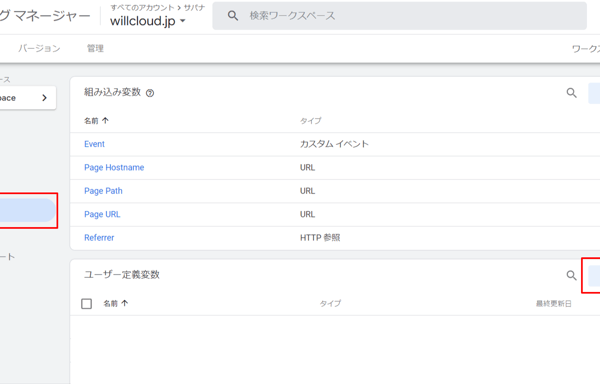Sort built-in variables by name arrow
Viewport: 600px width, 384px height.
pyautogui.click(x=105, y=120)
